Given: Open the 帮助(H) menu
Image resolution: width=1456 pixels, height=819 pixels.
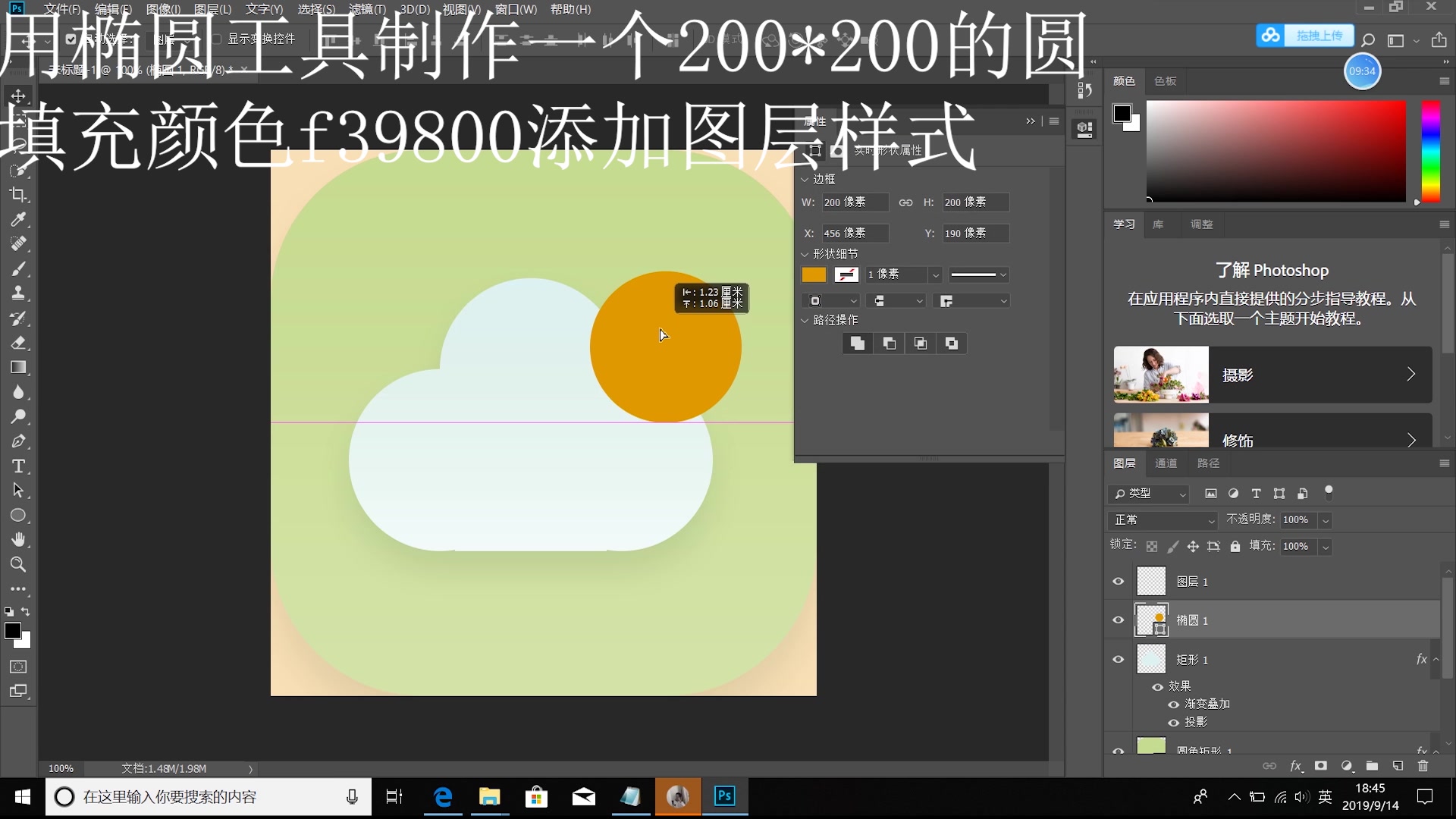Looking at the screenshot, I should pyautogui.click(x=570, y=9).
